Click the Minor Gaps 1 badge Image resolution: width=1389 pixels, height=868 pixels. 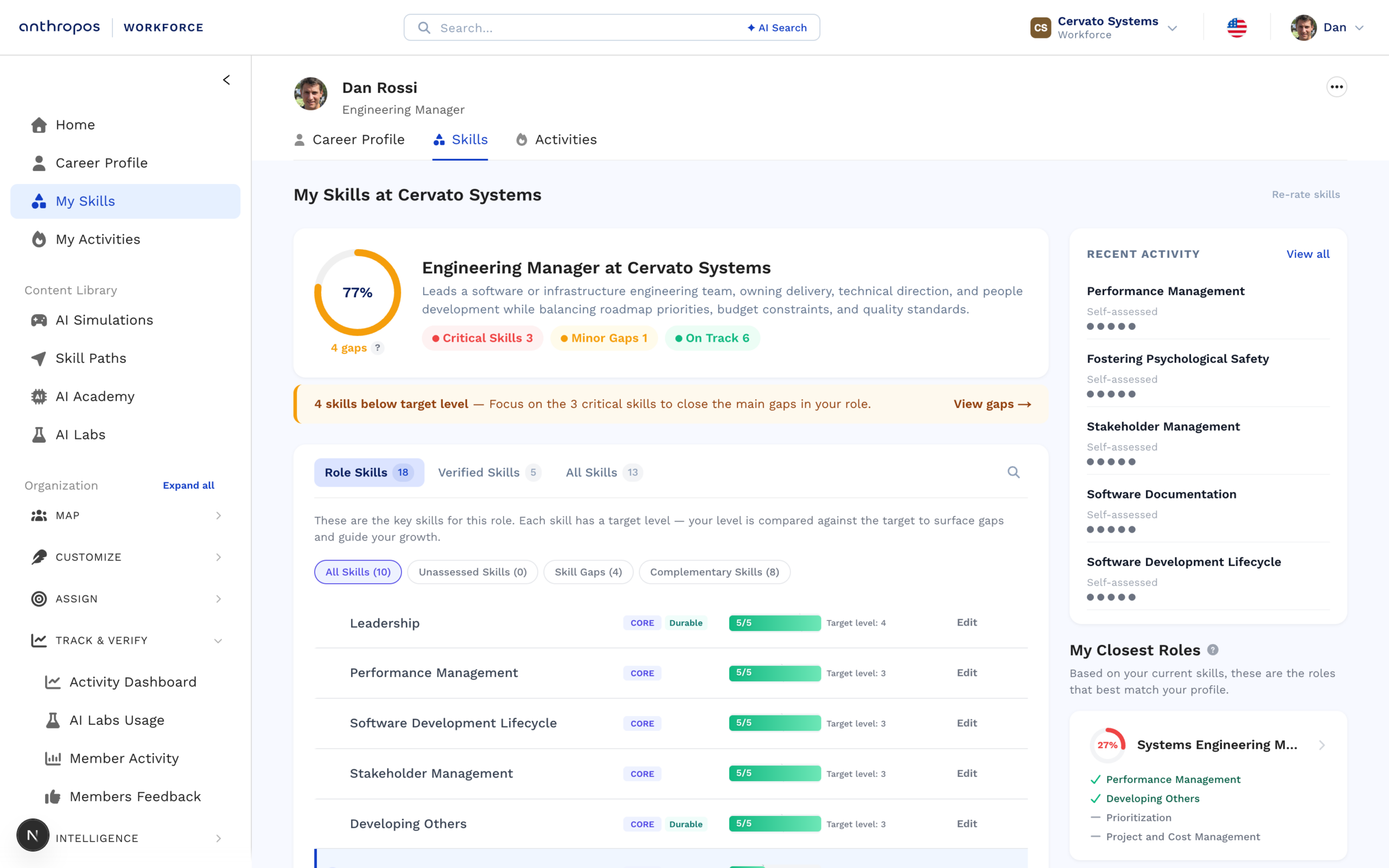[604, 338]
